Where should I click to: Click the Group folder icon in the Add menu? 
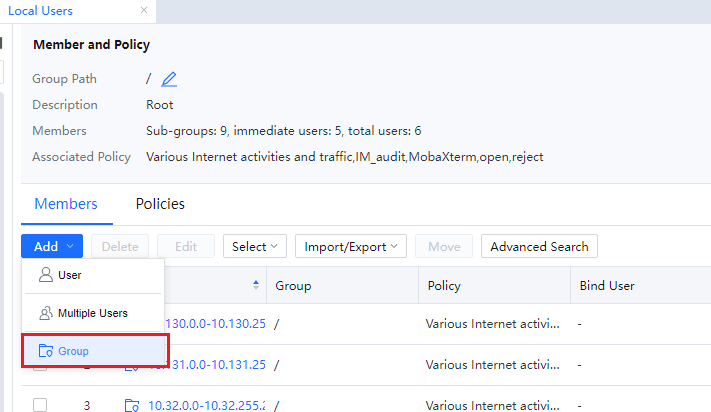point(45,351)
